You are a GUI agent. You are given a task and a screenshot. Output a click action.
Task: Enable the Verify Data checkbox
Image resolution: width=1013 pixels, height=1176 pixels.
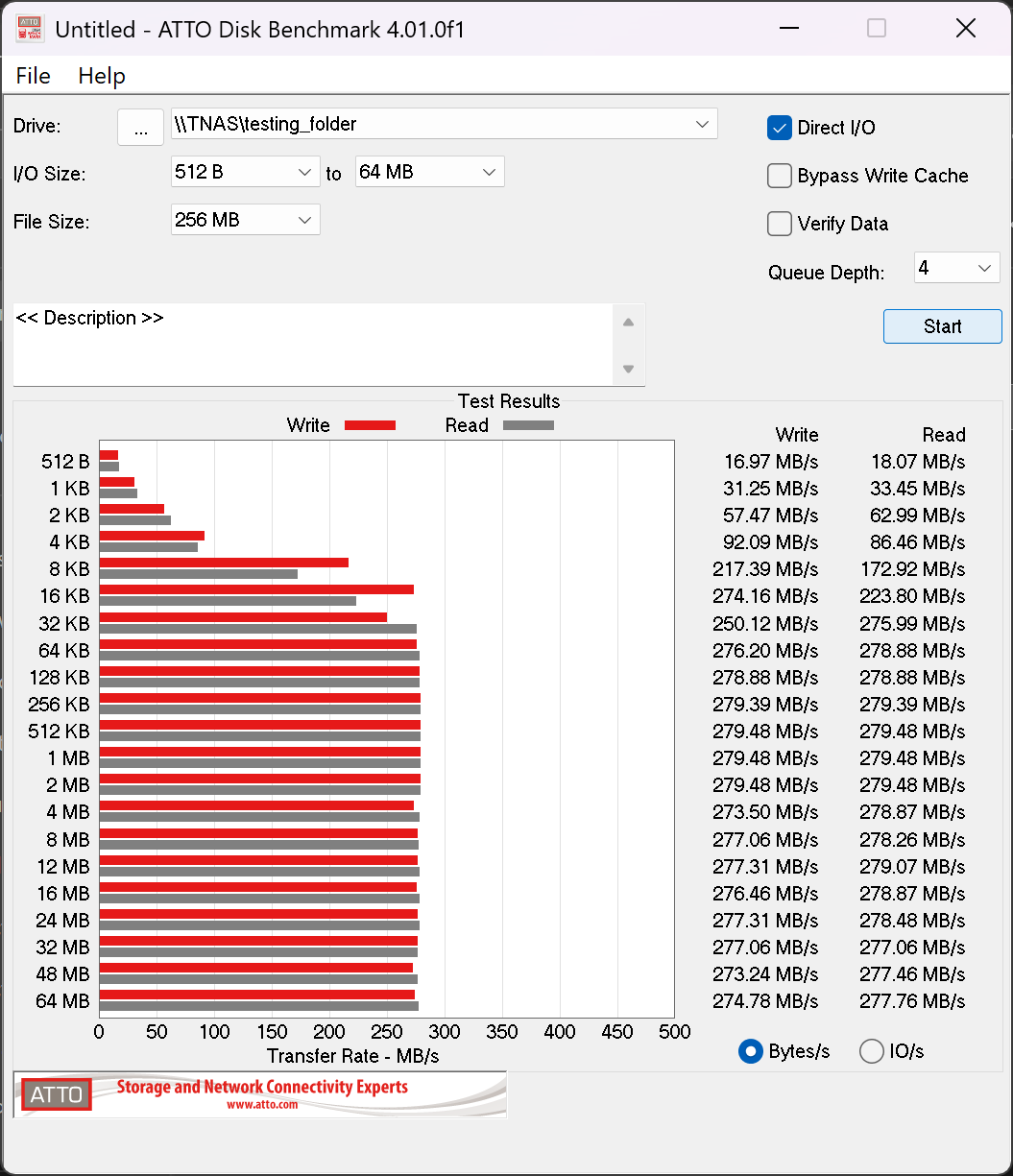(779, 224)
